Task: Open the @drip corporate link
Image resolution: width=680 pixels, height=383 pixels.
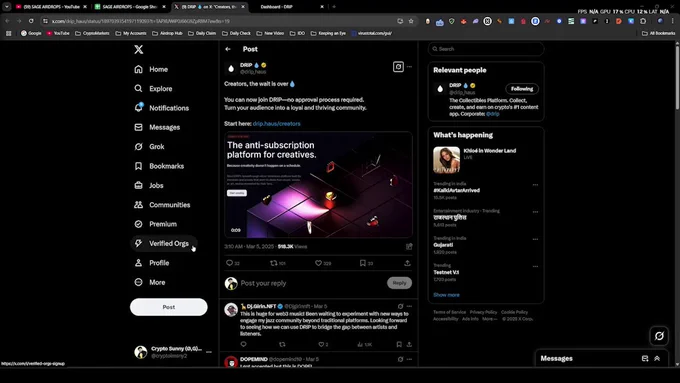Action: pos(493,114)
